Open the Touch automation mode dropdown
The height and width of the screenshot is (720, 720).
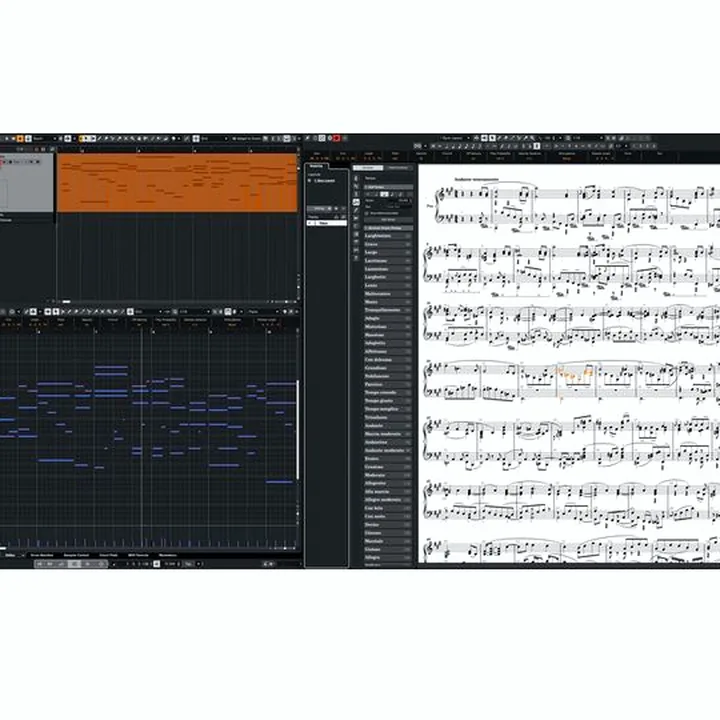coord(44,138)
